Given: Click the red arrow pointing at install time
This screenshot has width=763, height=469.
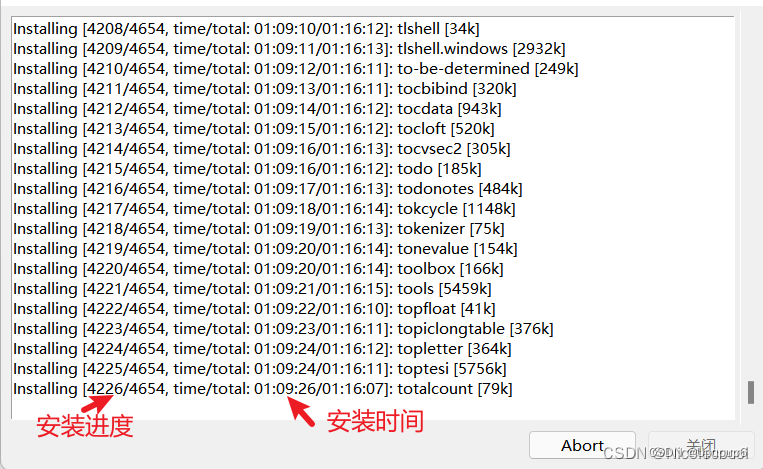Looking at the screenshot, I should 301,411.
